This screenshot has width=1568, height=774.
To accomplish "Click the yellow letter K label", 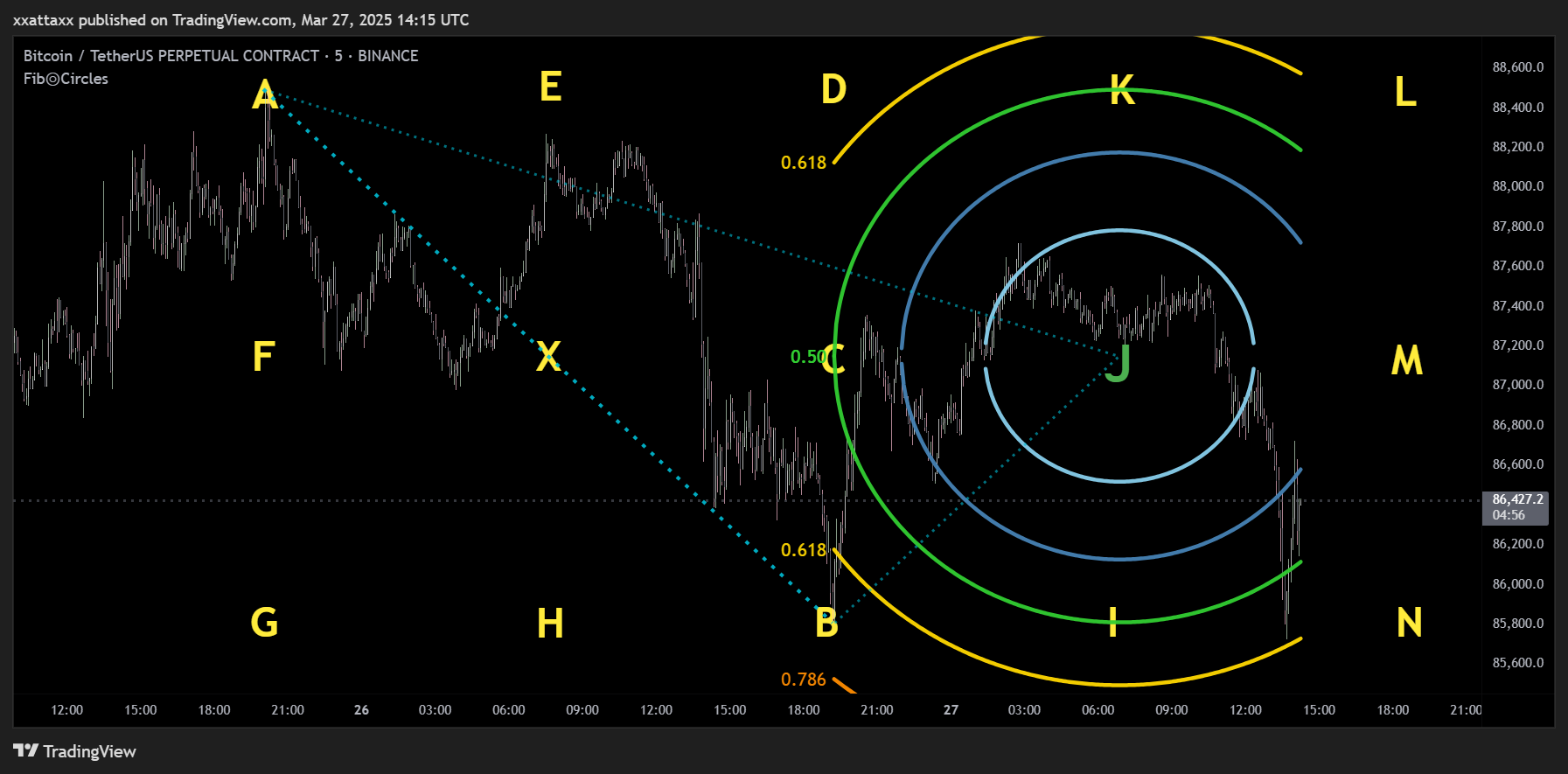I will pyautogui.click(x=1122, y=90).
